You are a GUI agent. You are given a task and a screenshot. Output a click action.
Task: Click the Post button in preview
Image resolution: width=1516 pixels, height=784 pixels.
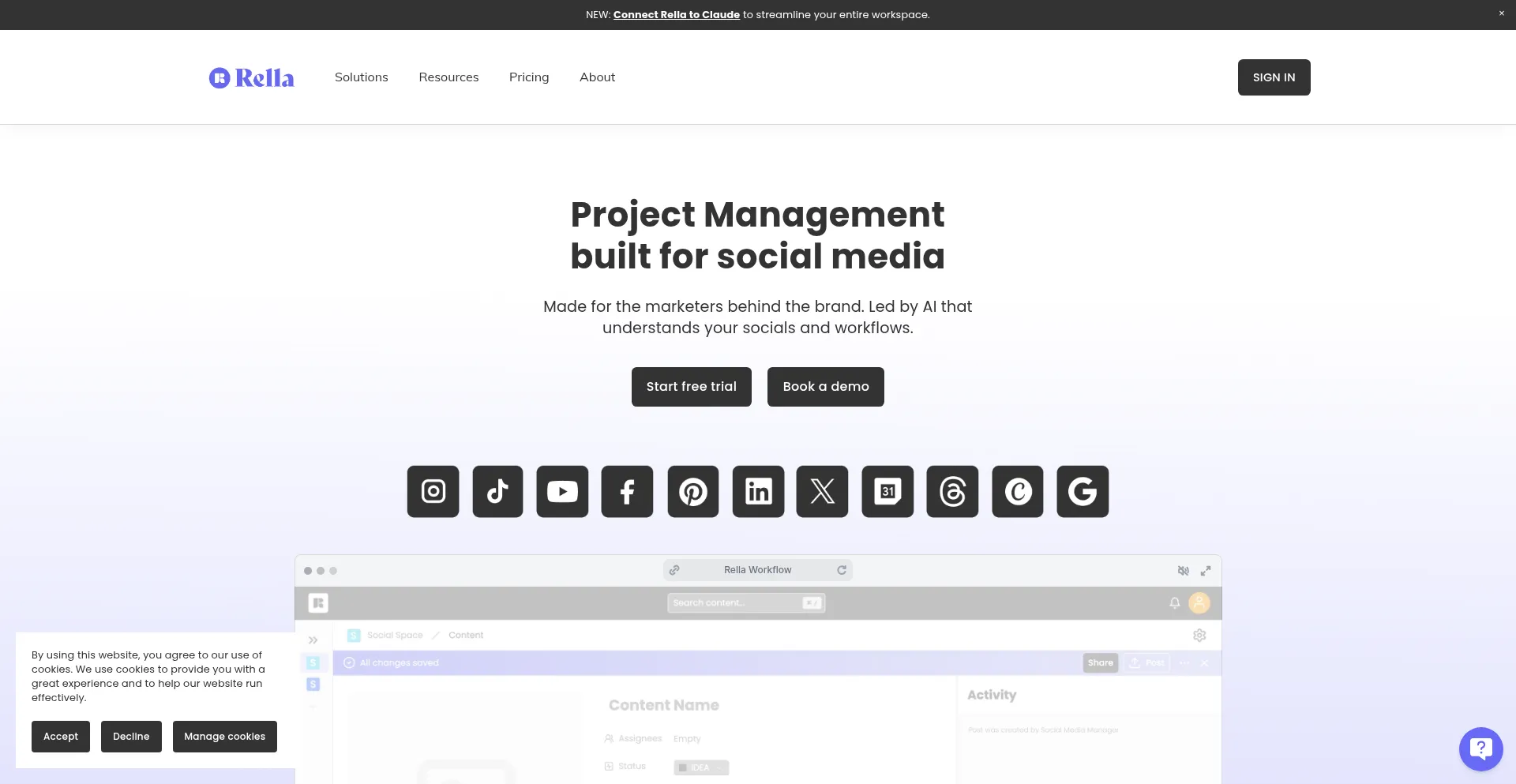[x=1146, y=663]
